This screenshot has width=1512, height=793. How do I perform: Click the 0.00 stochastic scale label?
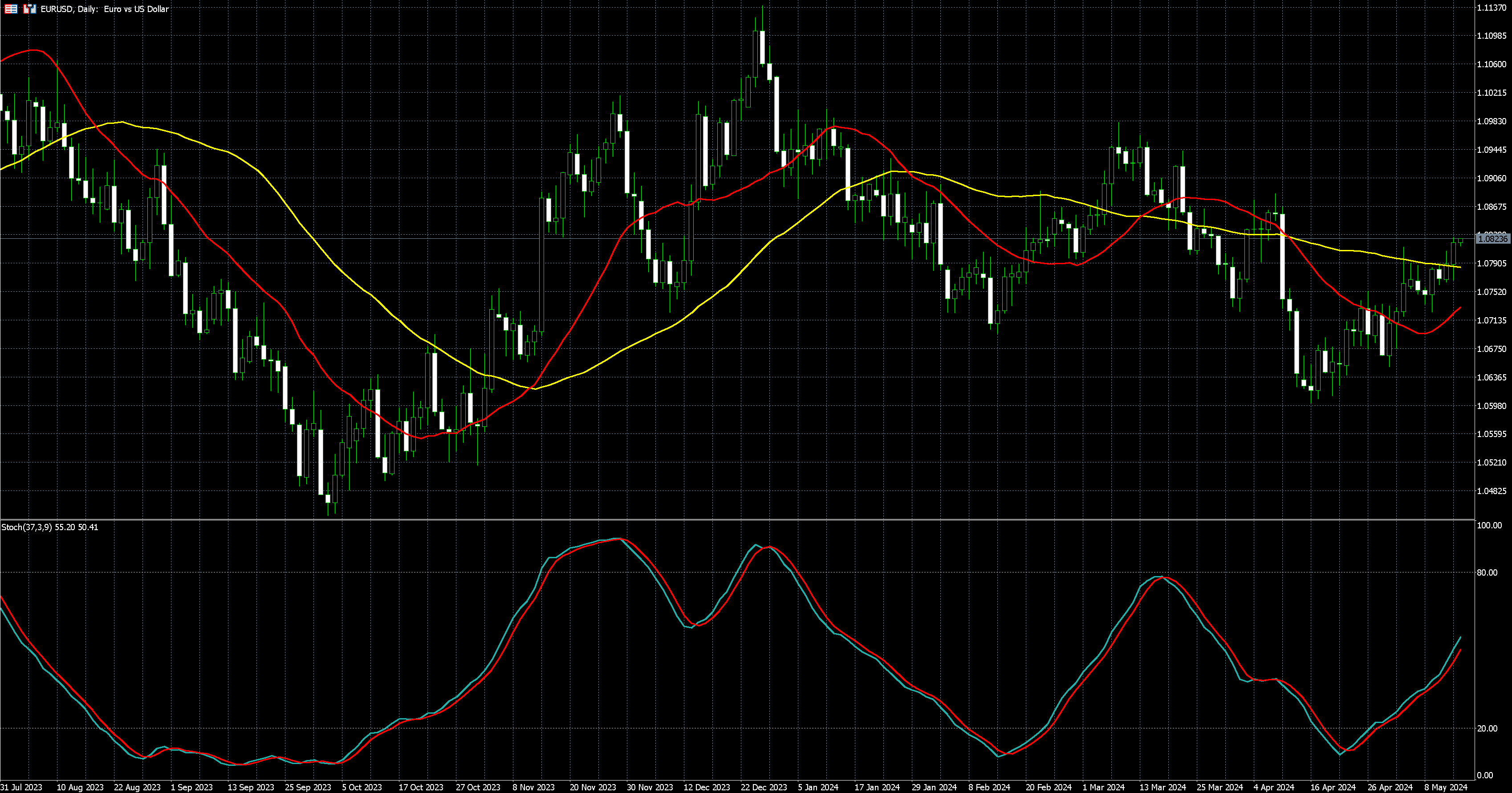[1485, 775]
